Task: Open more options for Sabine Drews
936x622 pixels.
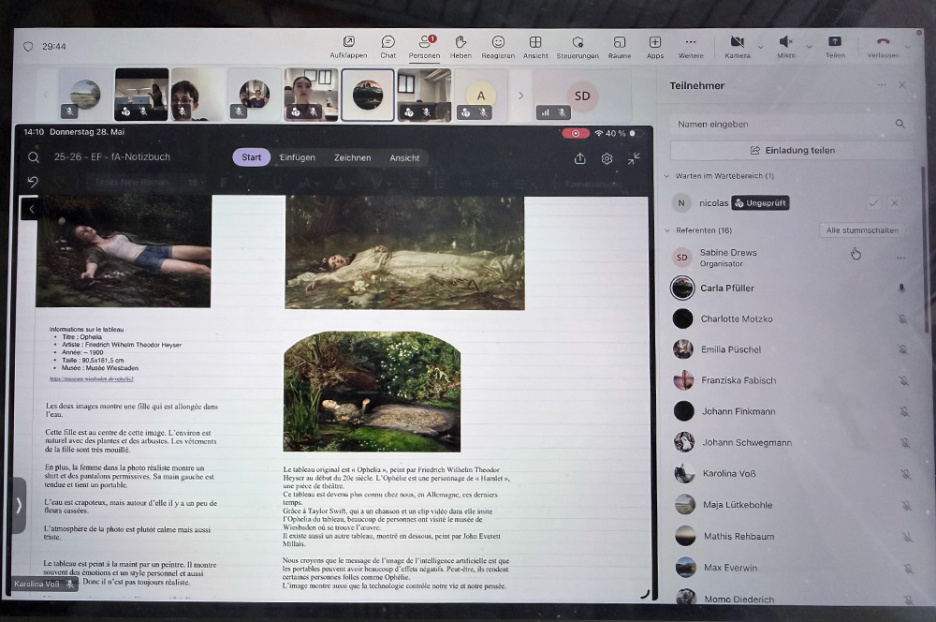Action: pos(900,258)
